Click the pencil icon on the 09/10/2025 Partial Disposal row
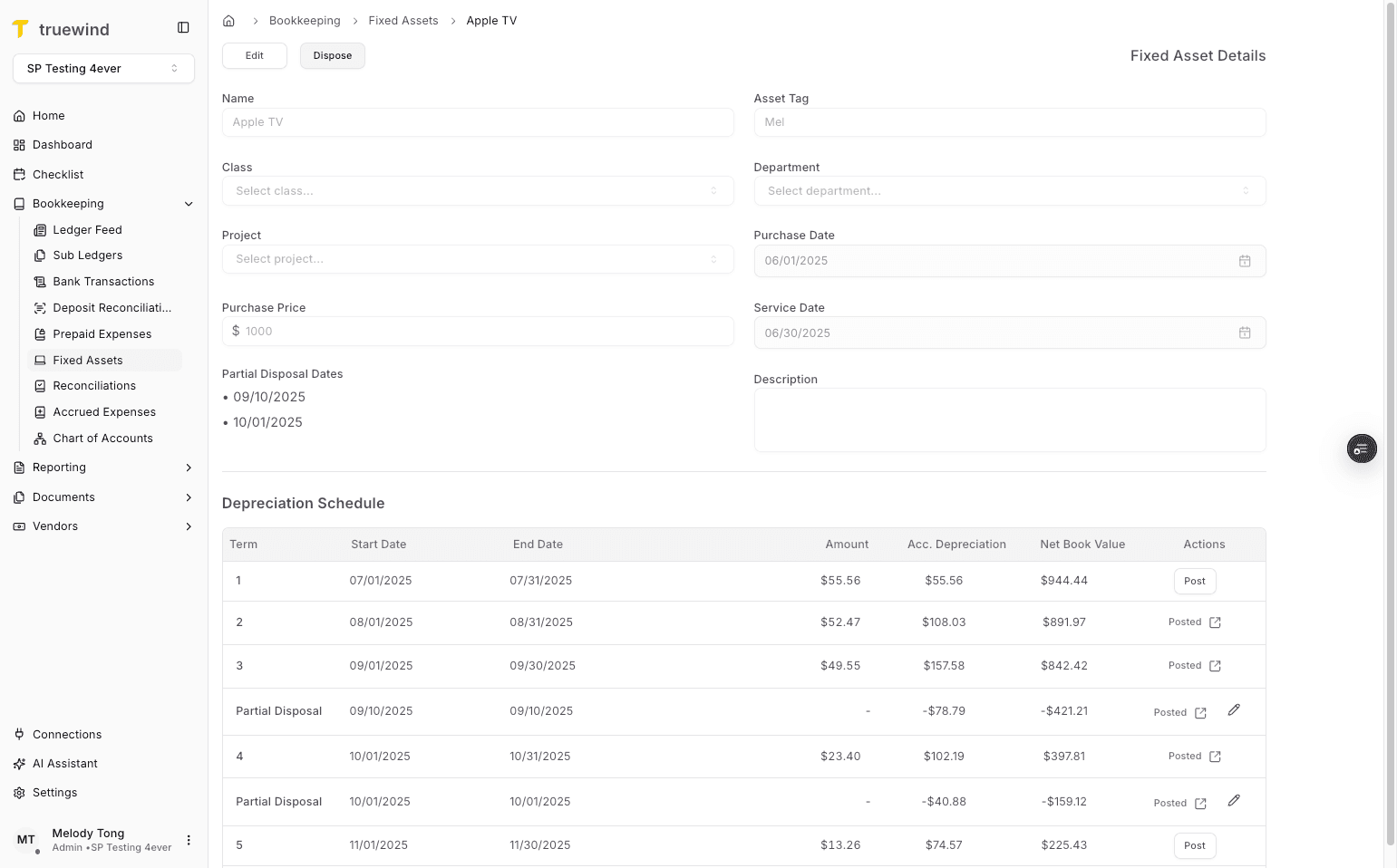This screenshot has width=1397, height=868. pos(1234,710)
